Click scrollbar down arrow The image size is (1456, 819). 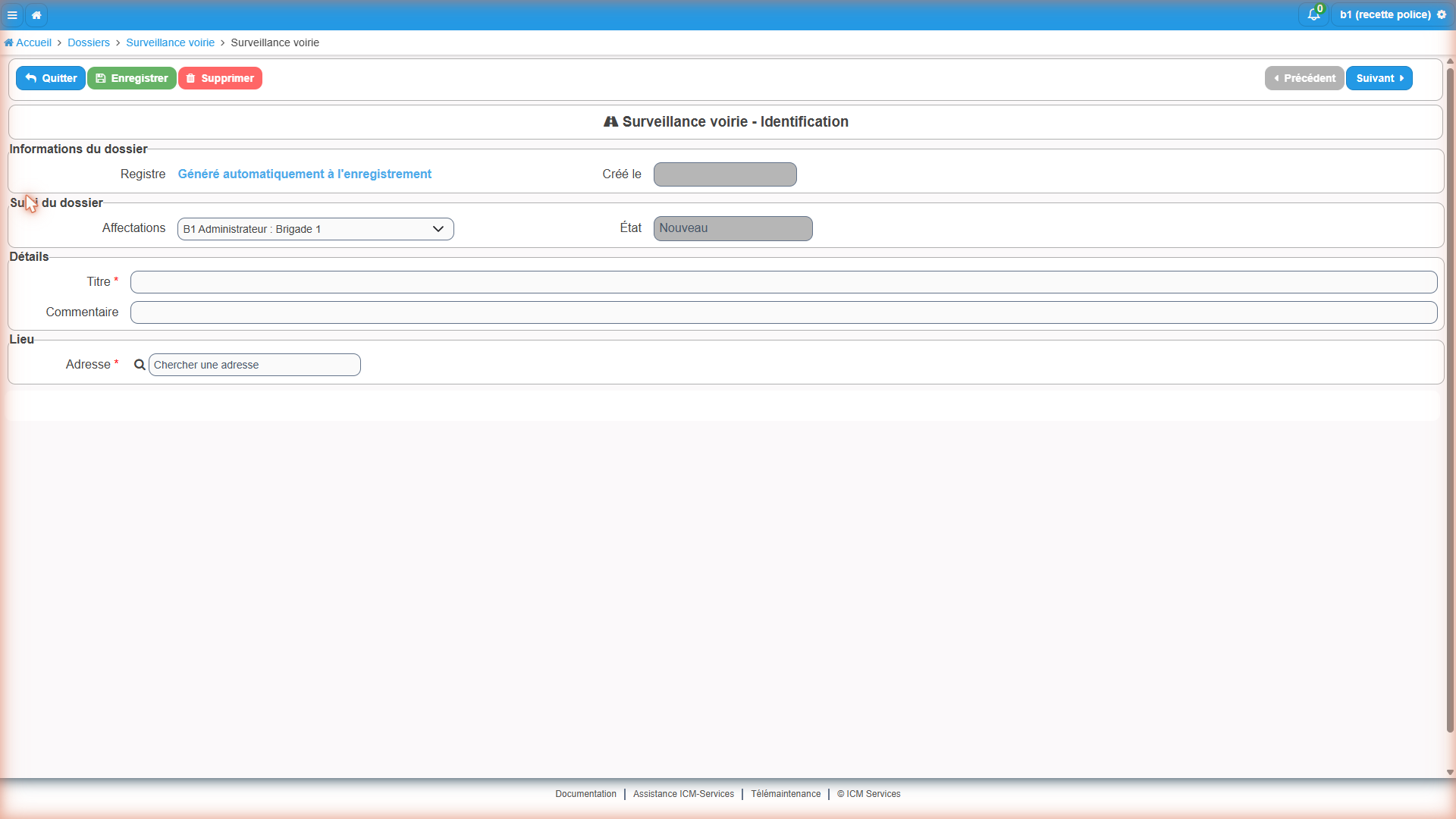pos(1450,773)
